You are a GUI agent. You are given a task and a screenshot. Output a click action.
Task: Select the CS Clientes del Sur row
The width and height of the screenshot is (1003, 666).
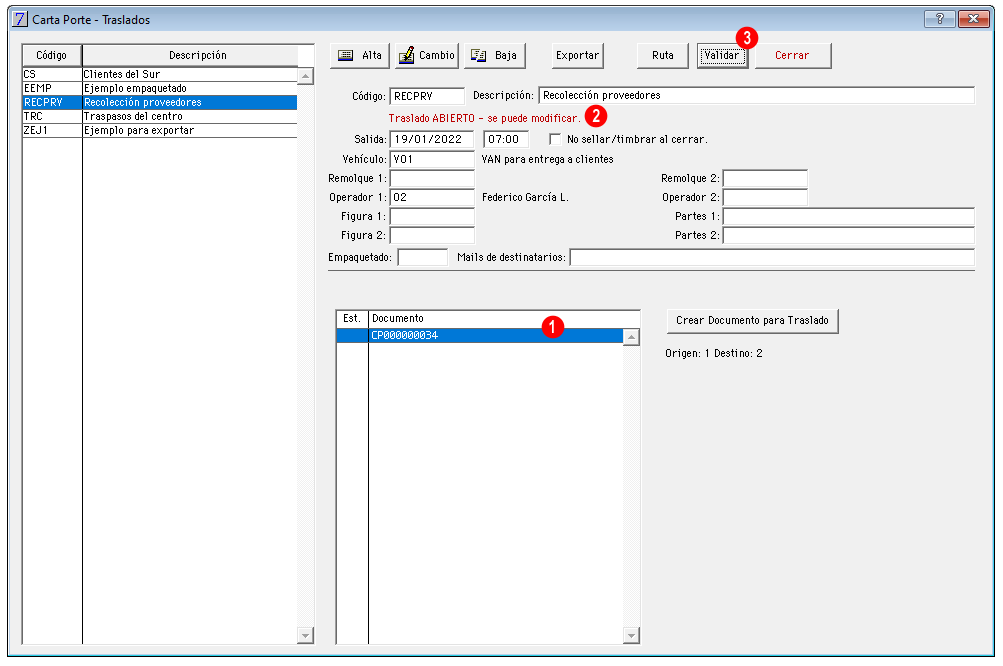160,74
